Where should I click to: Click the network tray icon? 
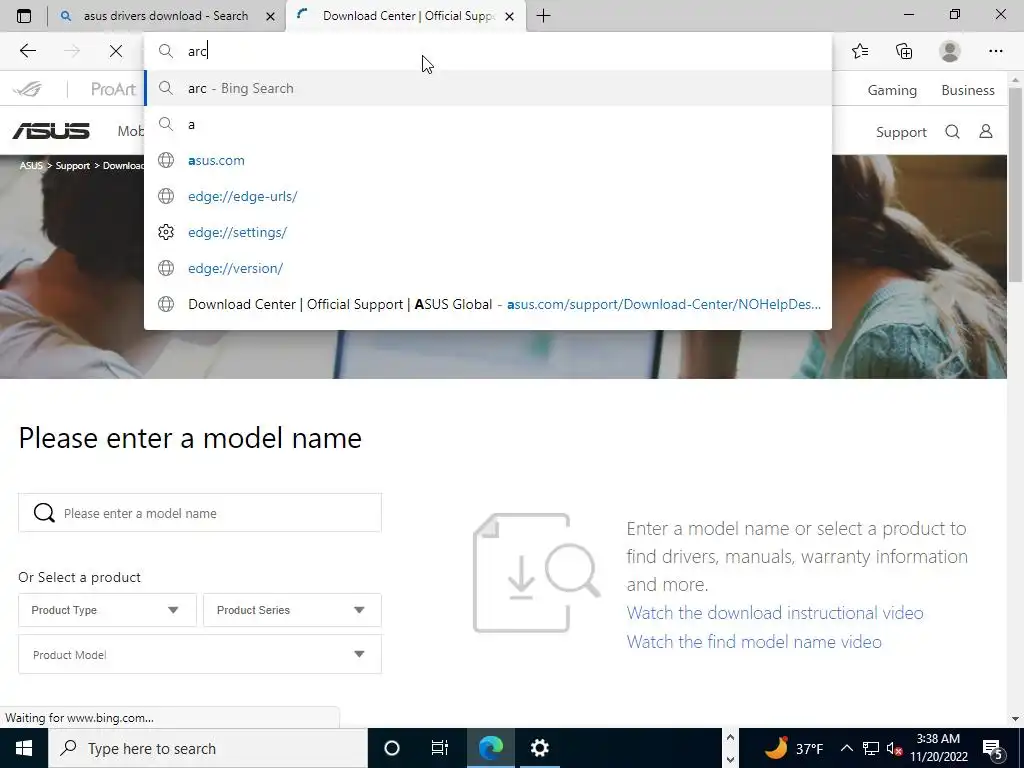click(x=871, y=748)
